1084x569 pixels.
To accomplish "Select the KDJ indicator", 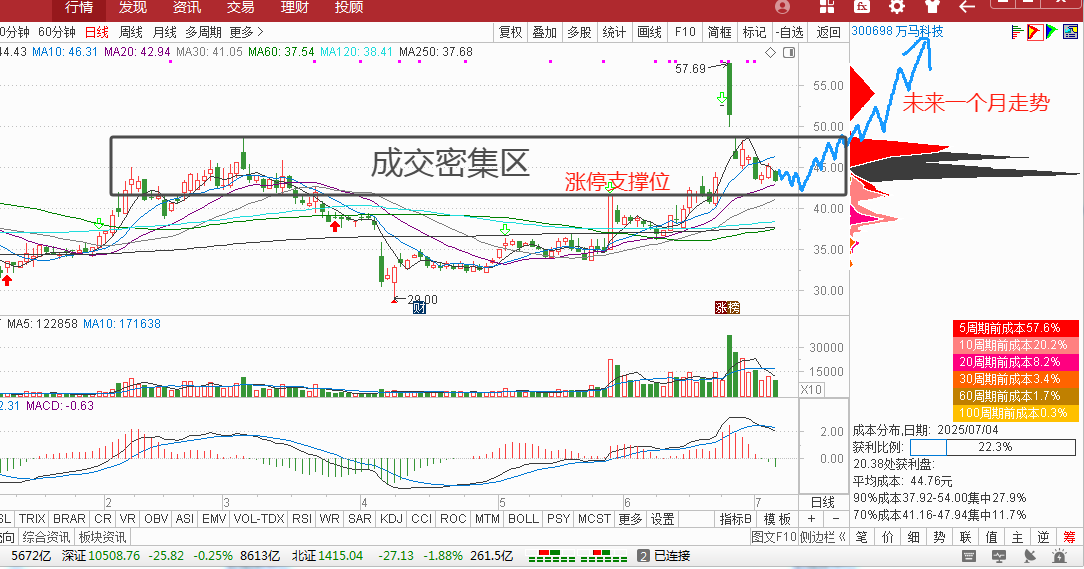I will 391,519.
